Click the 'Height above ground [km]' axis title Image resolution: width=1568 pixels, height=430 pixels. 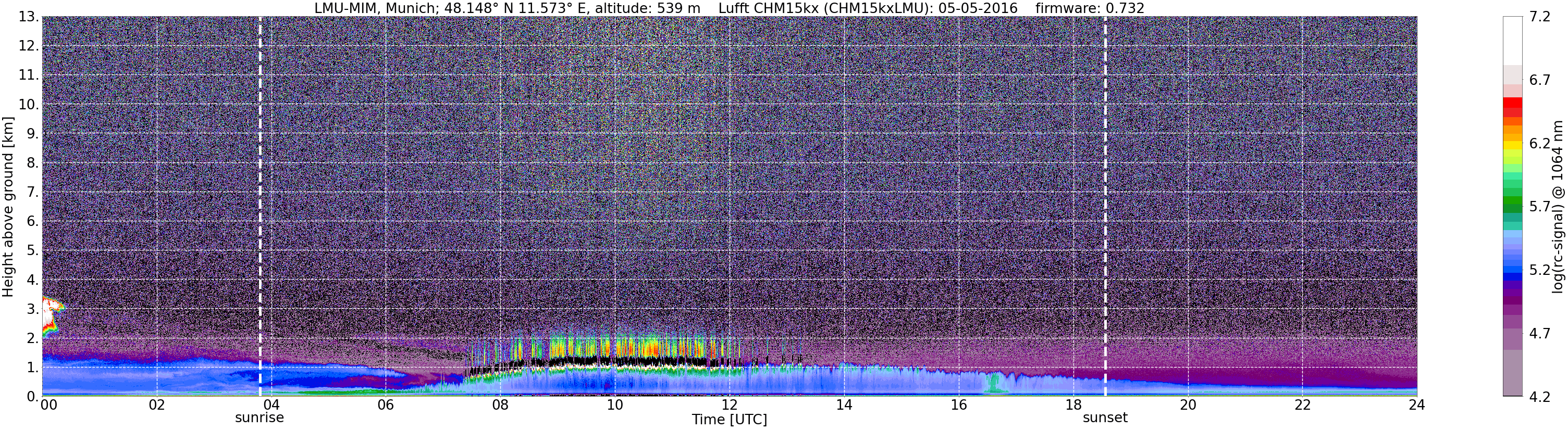[8, 207]
